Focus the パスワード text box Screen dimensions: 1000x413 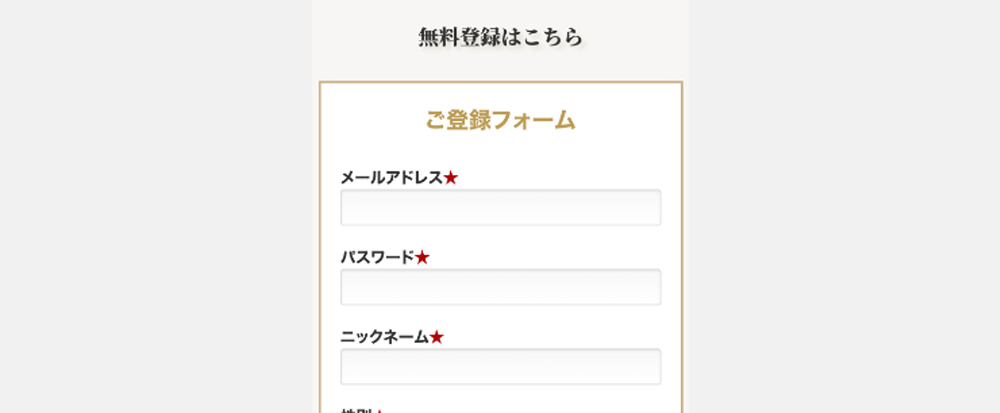[x=500, y=287]
